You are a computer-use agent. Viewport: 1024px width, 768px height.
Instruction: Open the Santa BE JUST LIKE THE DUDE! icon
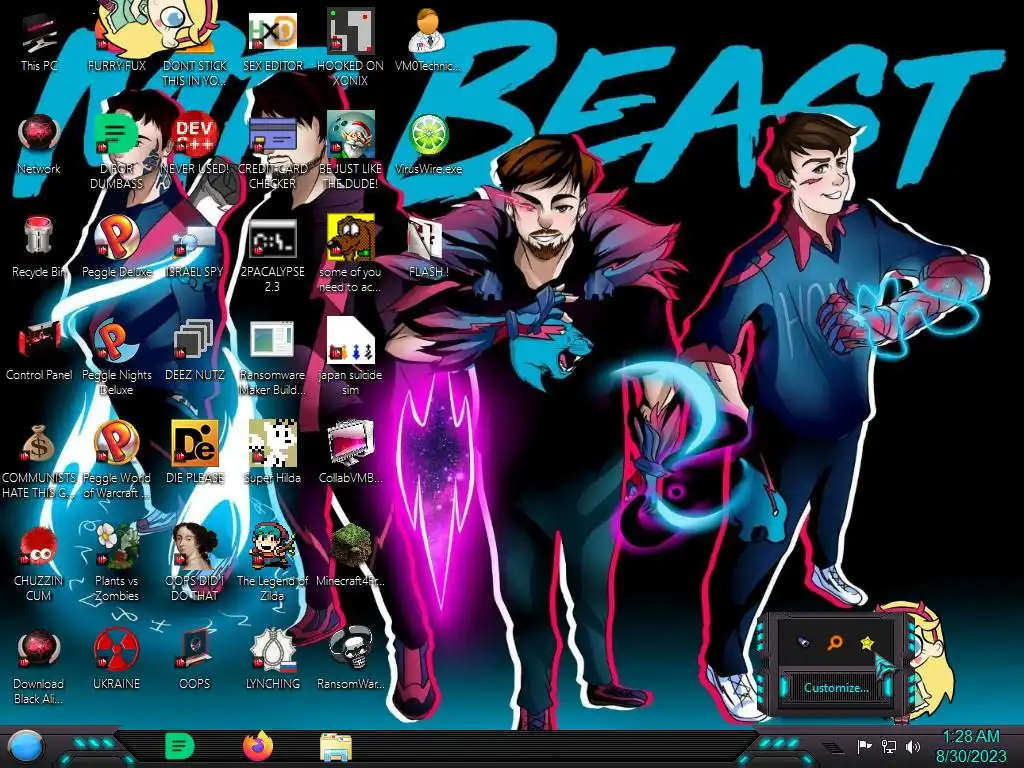click(351, 135)
